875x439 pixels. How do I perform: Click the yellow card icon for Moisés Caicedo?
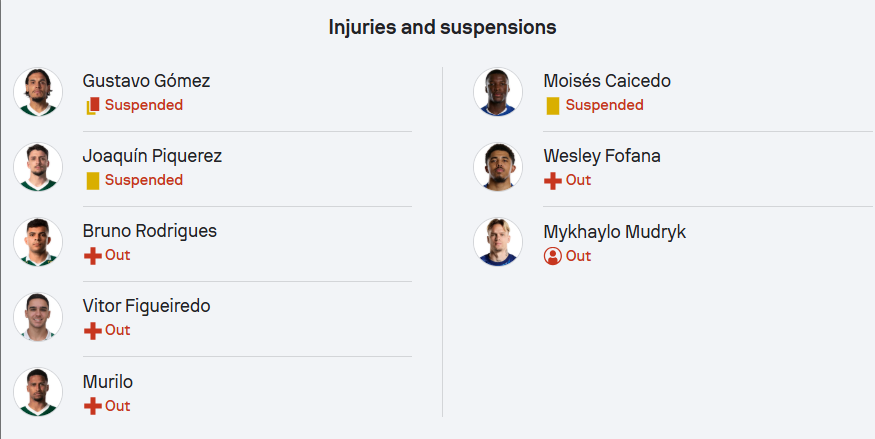pyautogui.click(x=552, y=105)
